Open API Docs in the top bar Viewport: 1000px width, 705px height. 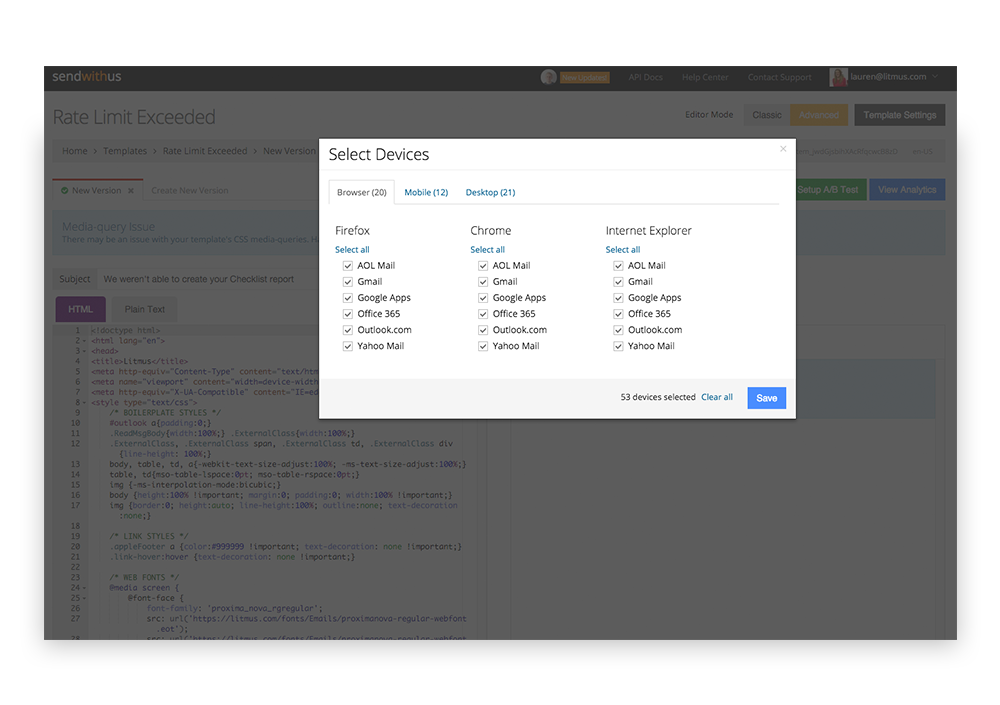click(x=645, y=77)
